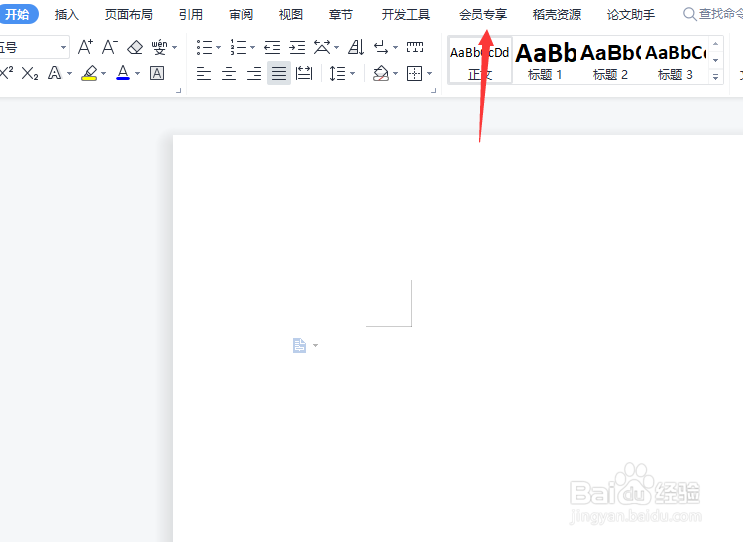Expand bullet list style arrow

pos(218,47)
